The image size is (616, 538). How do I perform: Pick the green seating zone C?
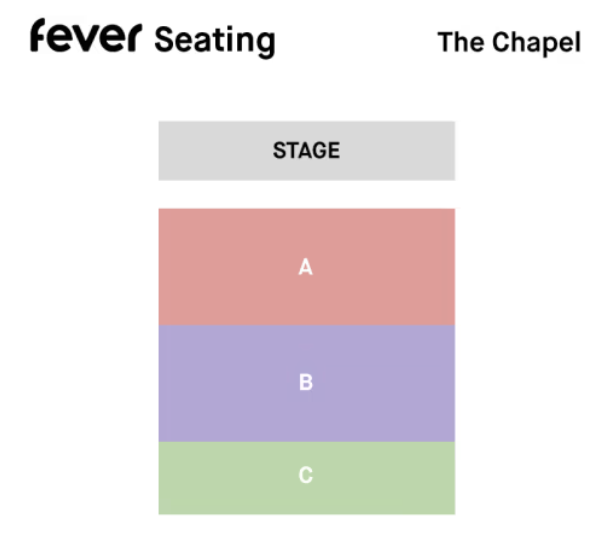pyautogui.click(x=307, y=478)
